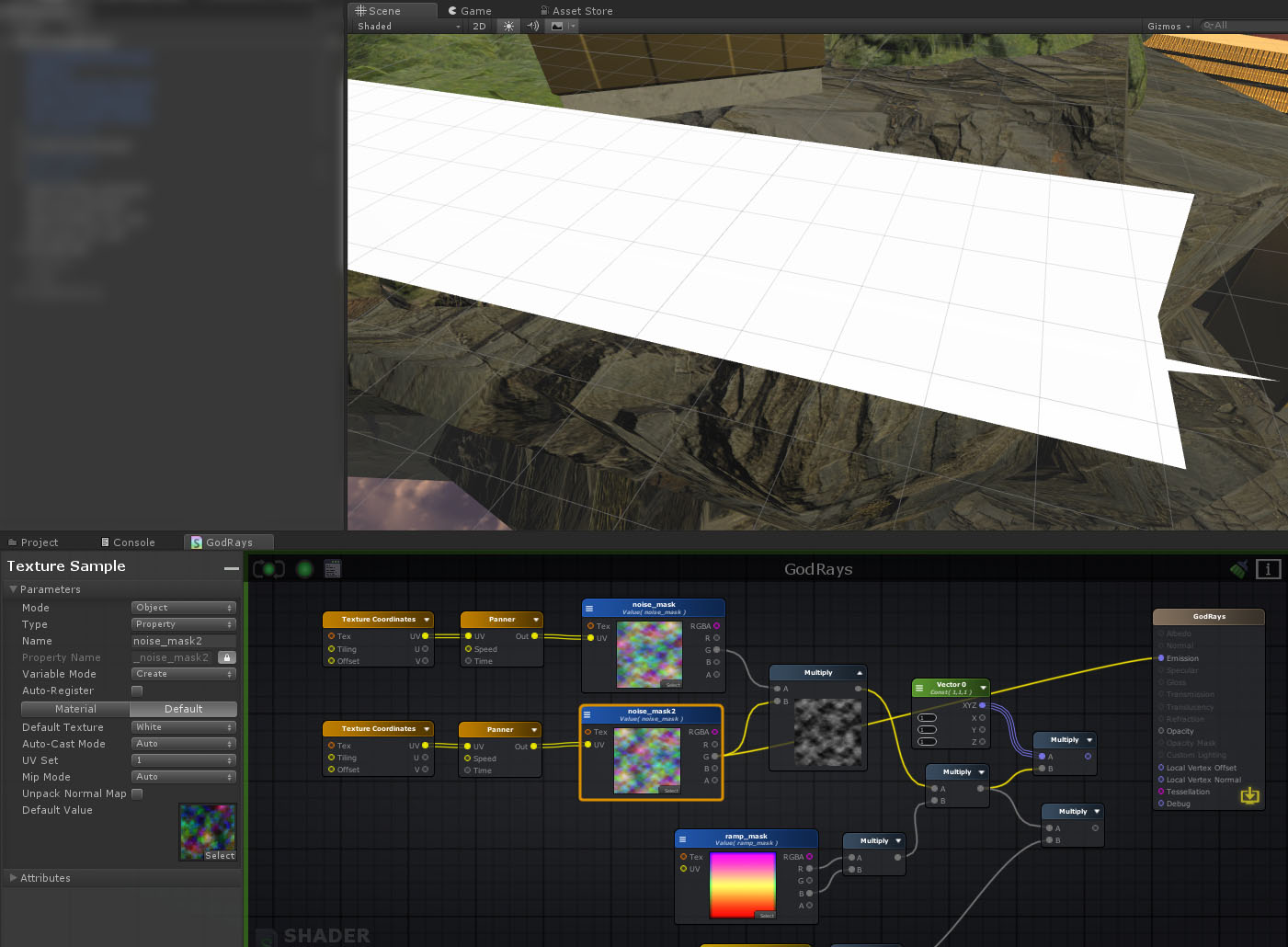The width and height of the screenshot is (1288, 947).
Task: Click Select on noise_mask node texture
Action: click(x=673, y=685)
